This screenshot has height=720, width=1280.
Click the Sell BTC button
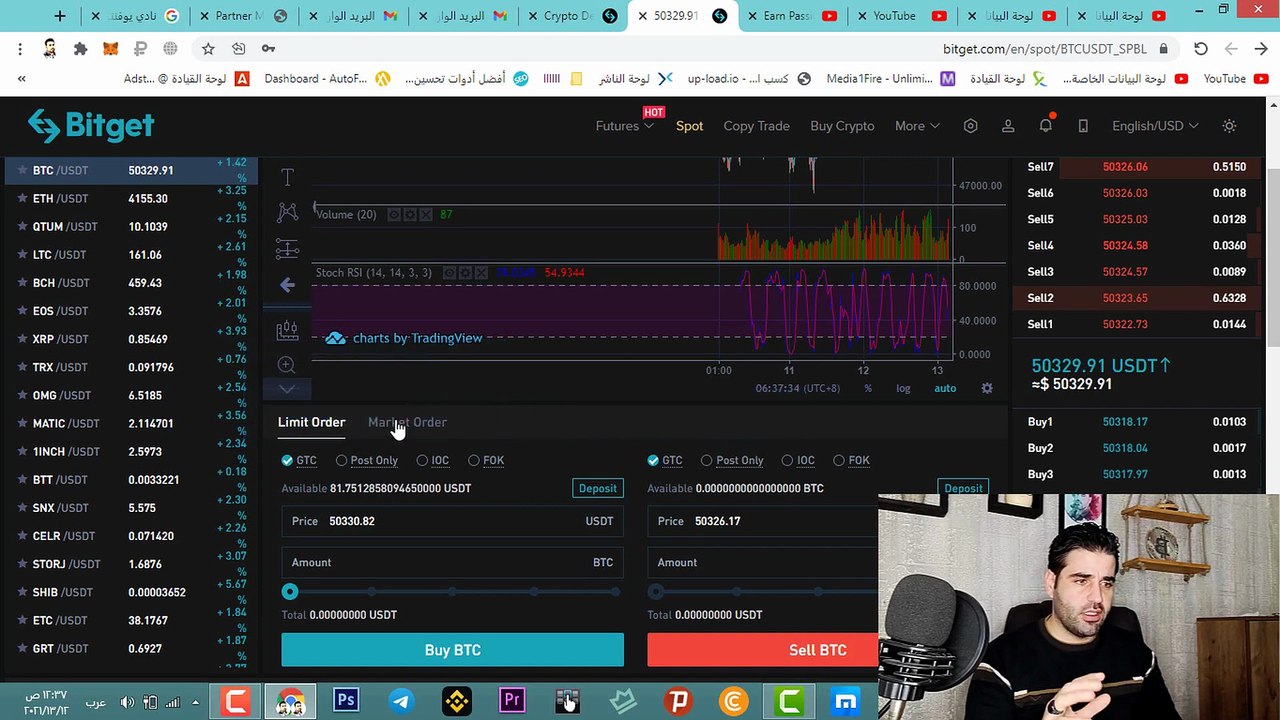click(763, 650)
